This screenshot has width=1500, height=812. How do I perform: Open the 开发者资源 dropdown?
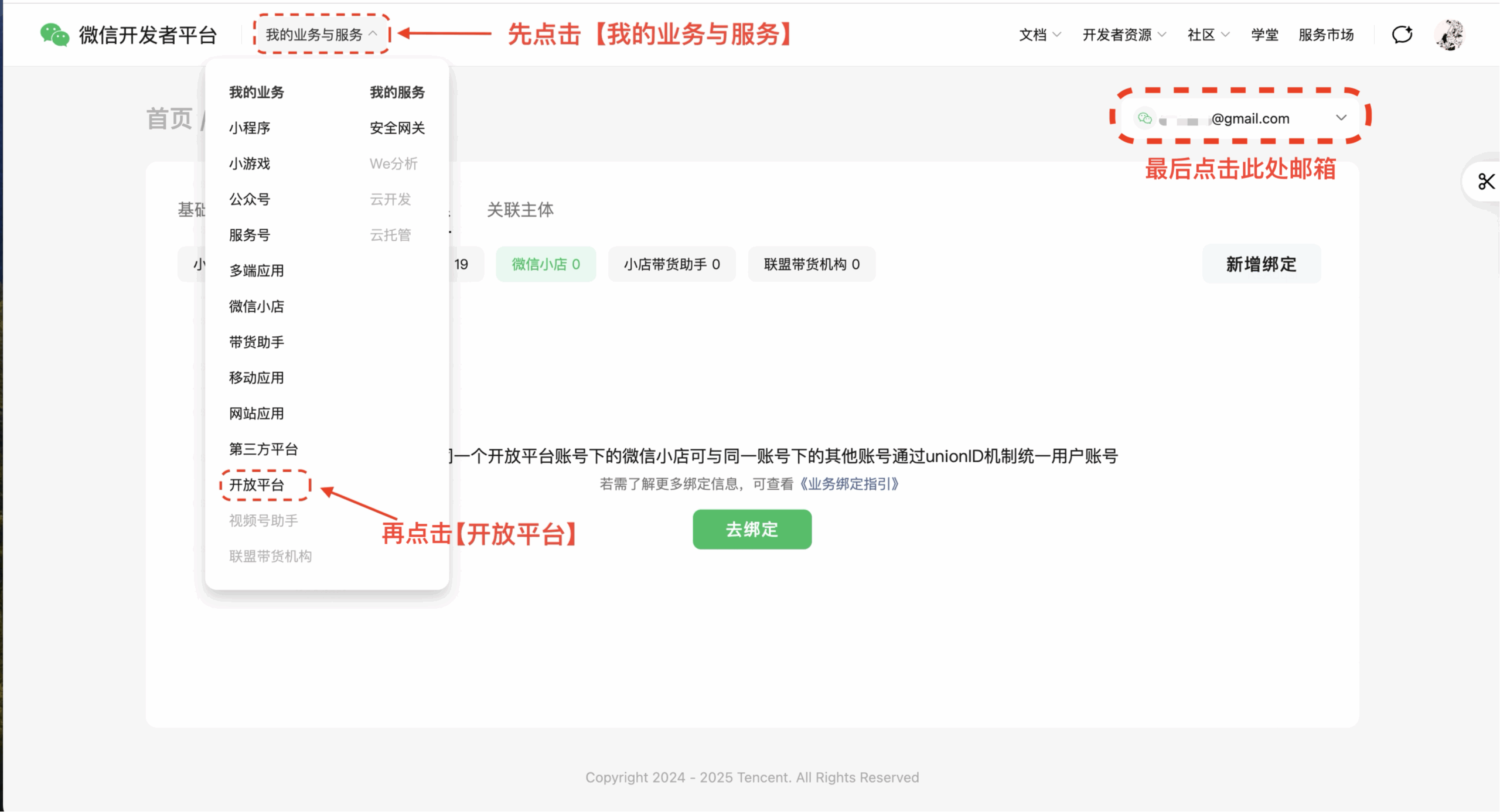pyautogui.click(x=1123, y=35)
